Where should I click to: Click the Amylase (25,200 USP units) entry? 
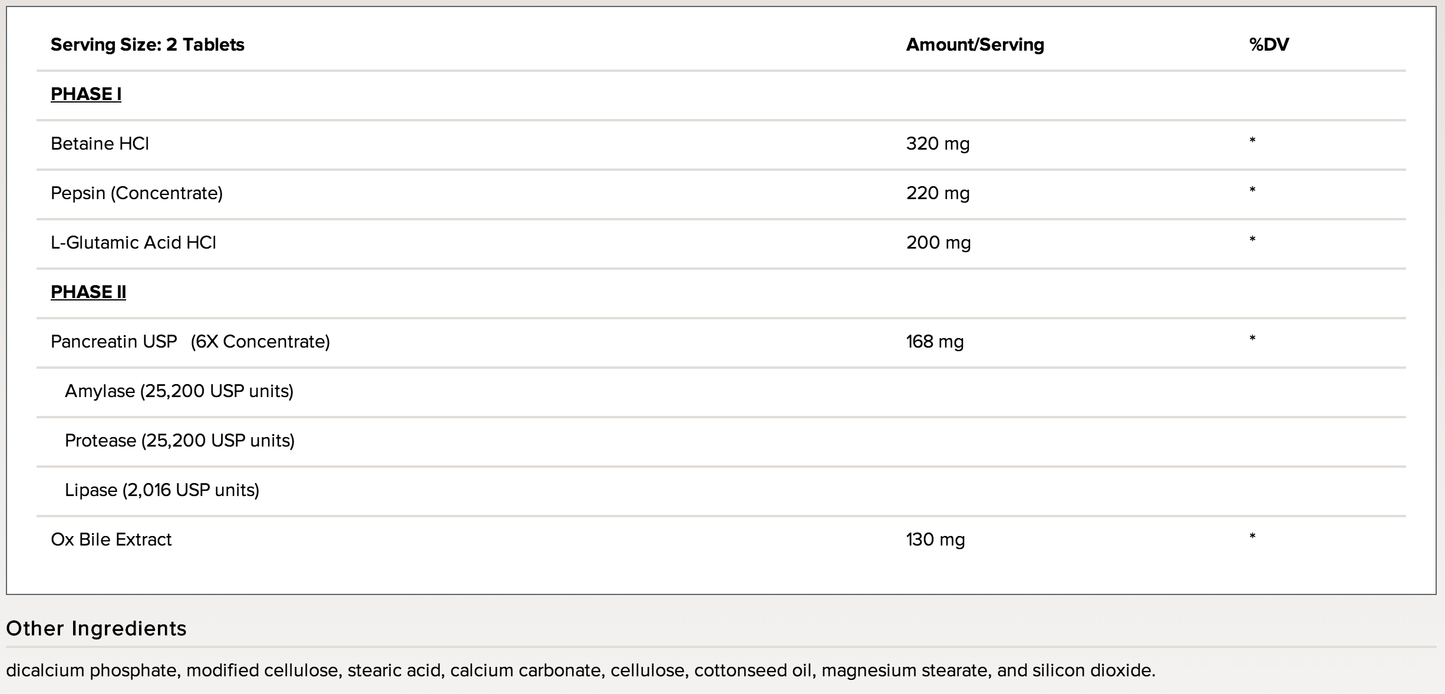click(179, 391)
